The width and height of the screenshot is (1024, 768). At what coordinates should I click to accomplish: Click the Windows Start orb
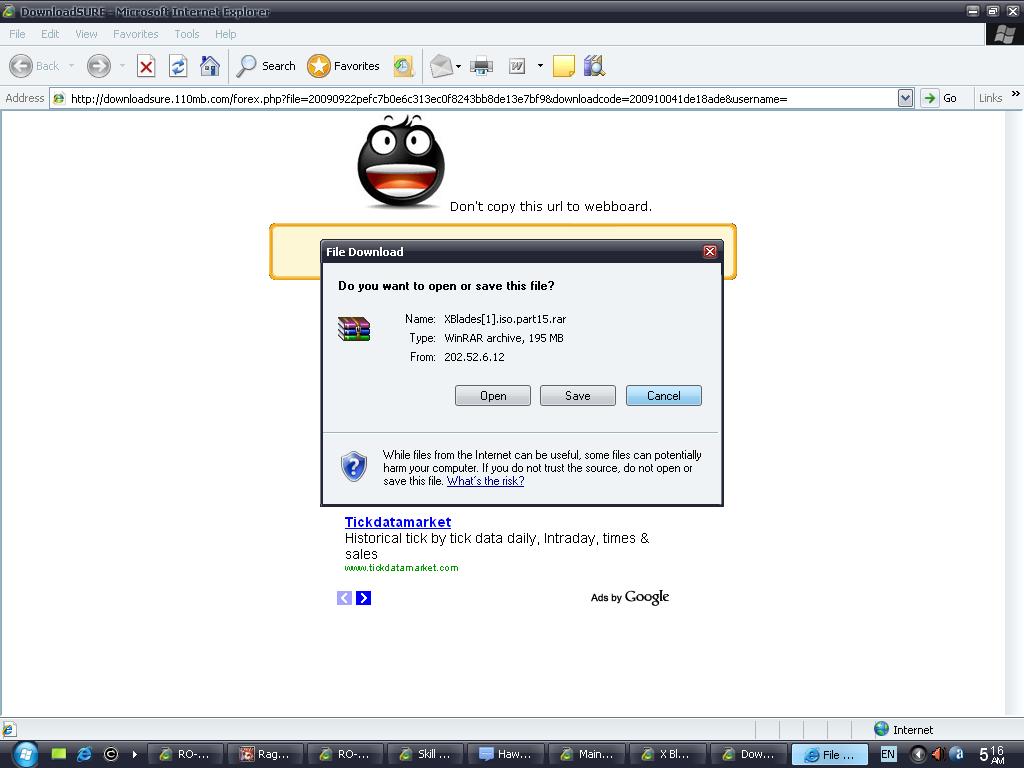pos(25,754)
